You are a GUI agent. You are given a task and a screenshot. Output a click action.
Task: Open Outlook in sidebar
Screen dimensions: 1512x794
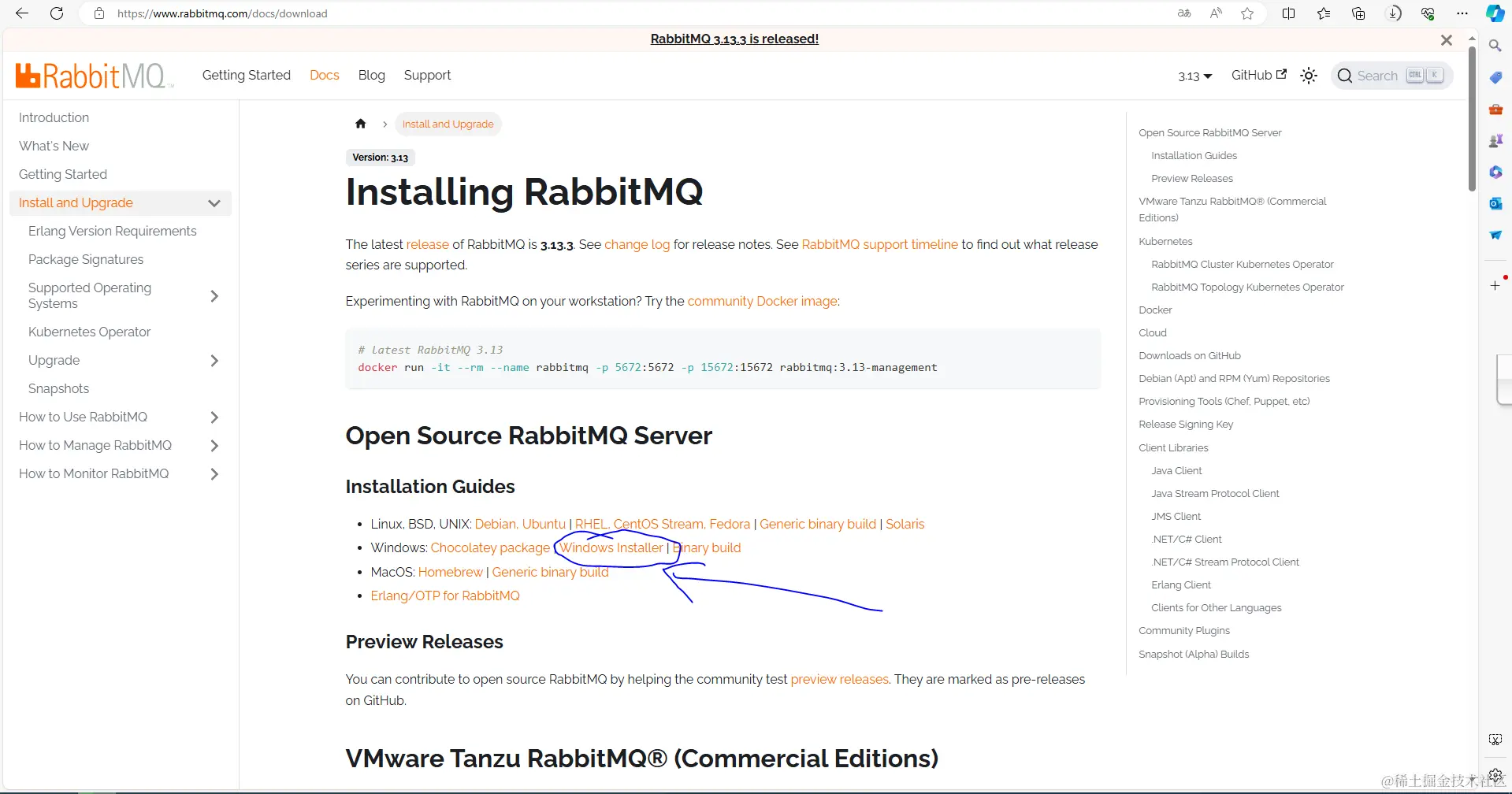pos(1495,203)
